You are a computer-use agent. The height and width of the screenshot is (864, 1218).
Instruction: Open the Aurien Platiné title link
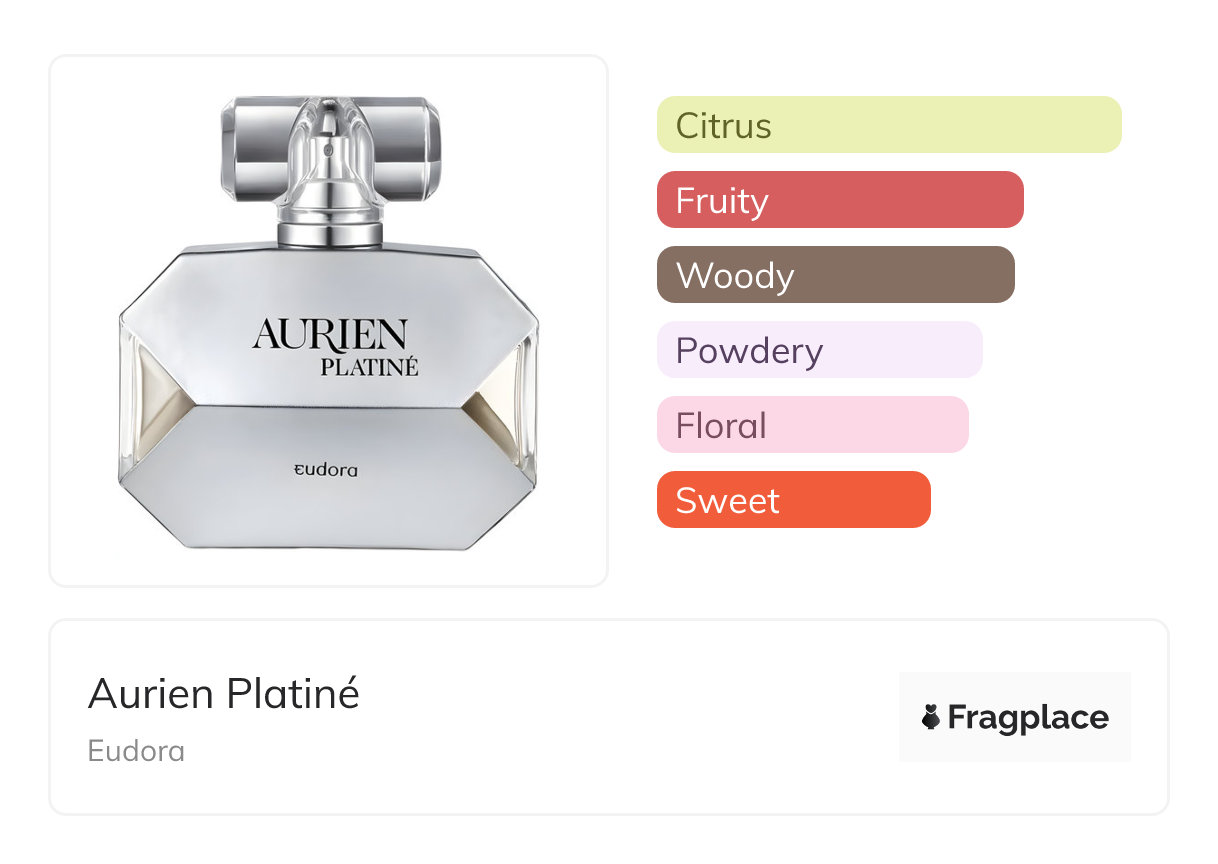[x=224, y=693]
